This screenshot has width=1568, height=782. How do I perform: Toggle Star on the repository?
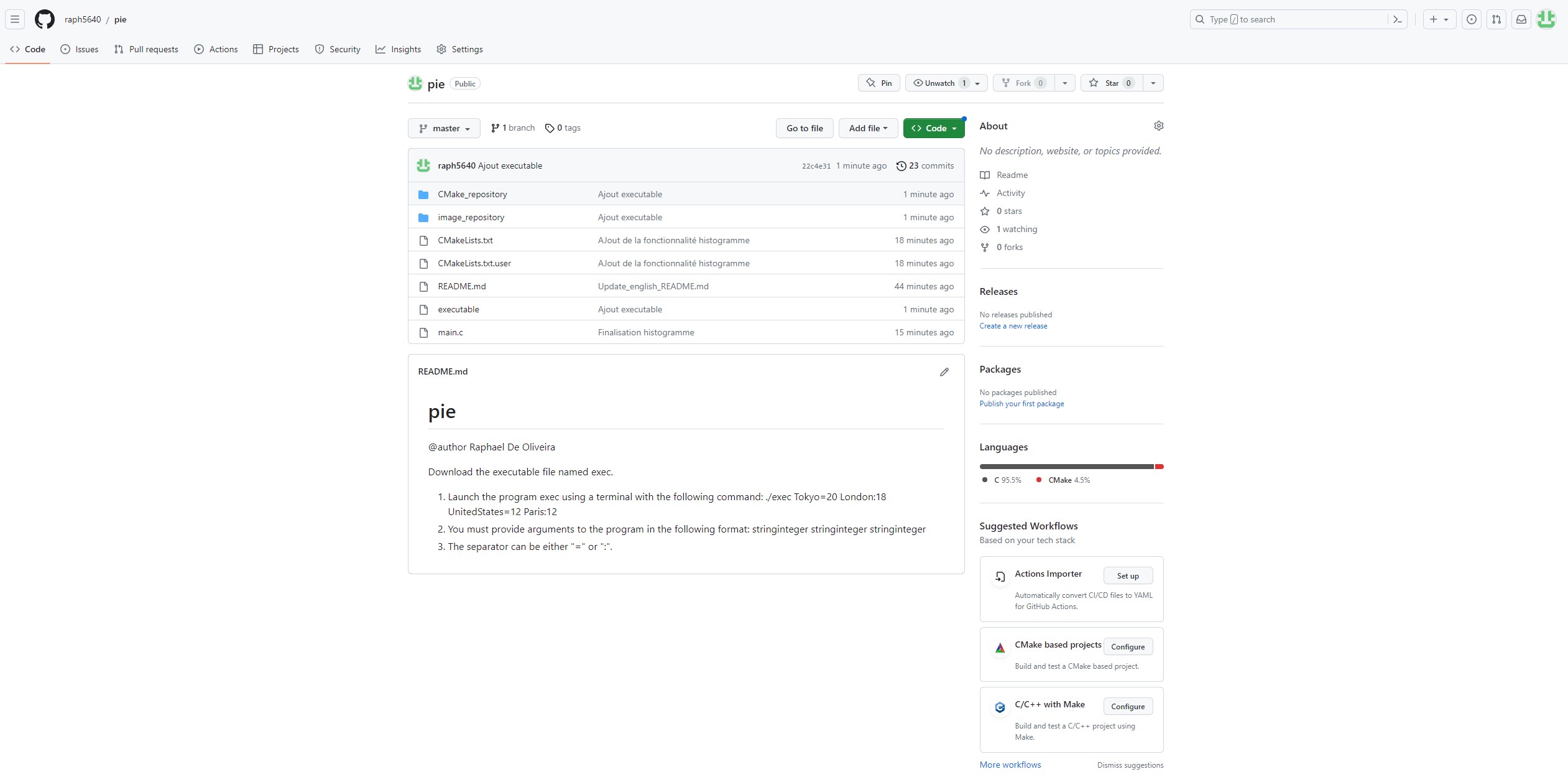[x=1112, y=83]
